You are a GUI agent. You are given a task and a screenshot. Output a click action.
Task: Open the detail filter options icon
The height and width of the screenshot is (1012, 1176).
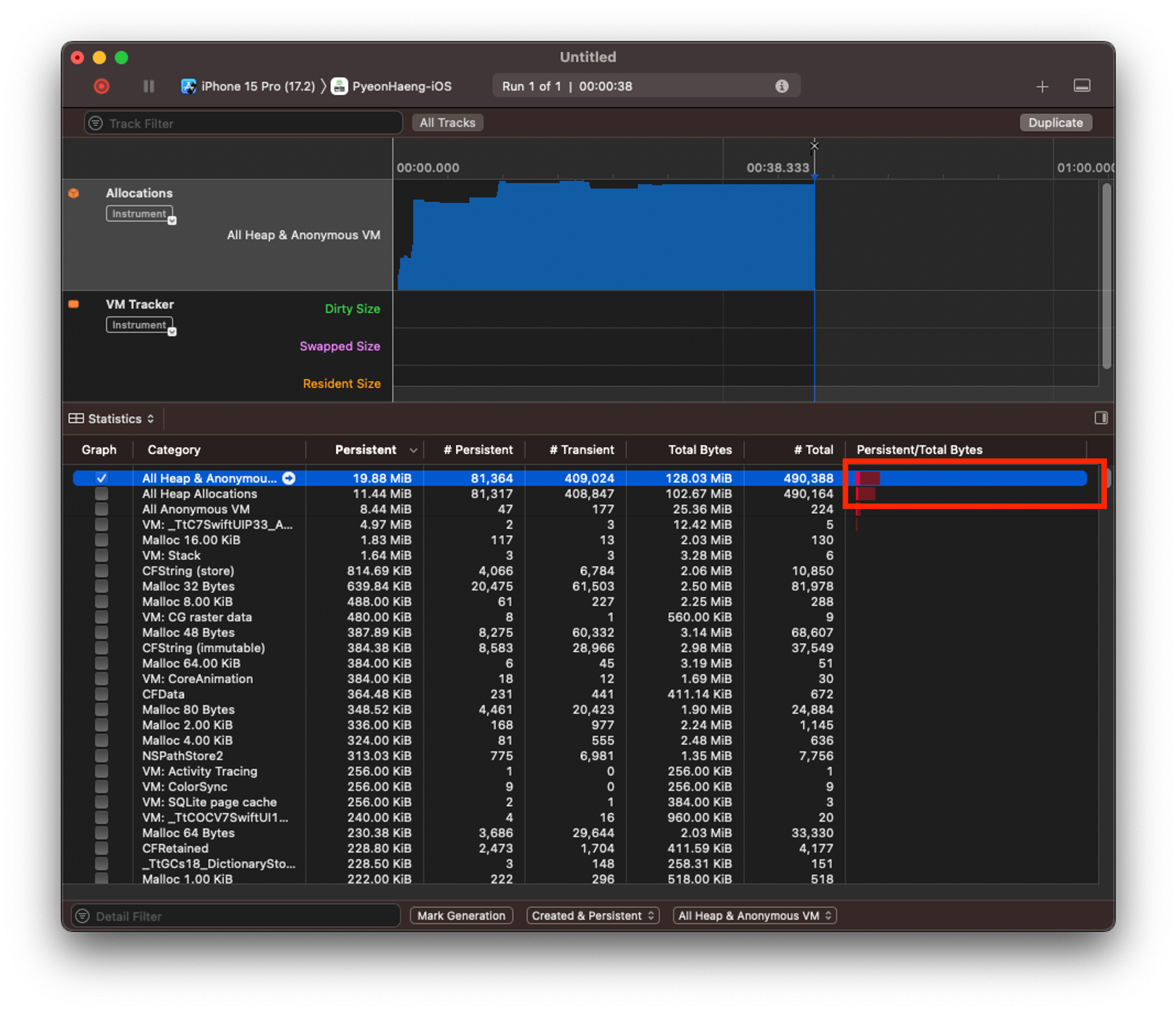pyautogui.click(x=82, y=916)
